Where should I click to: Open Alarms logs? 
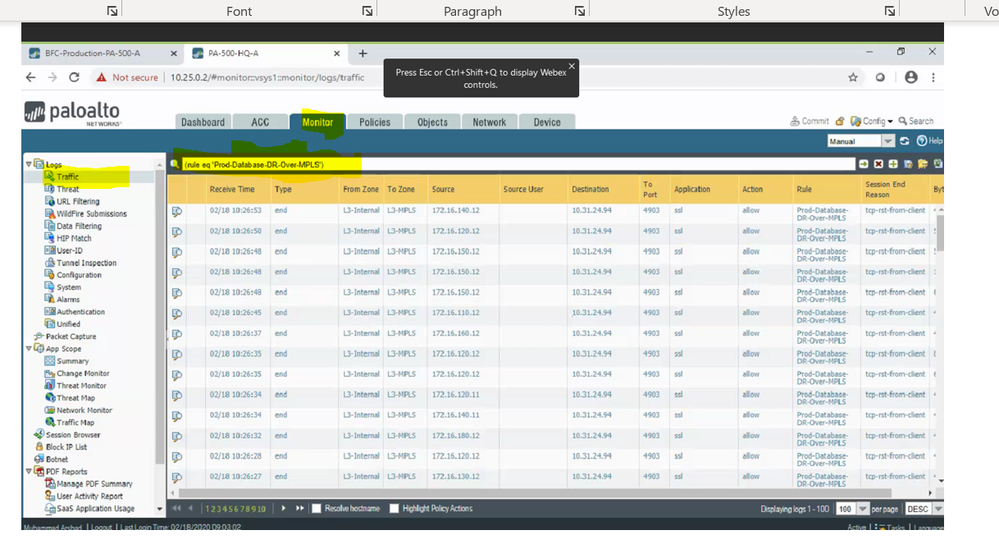(x=68, y=300)
